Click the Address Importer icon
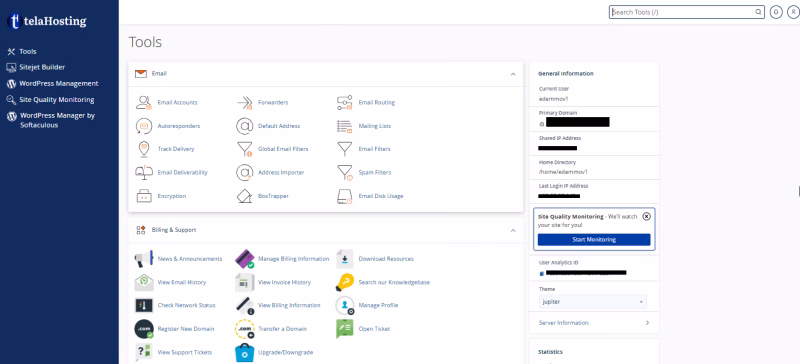 pyautogui.click(x=244, y=173)
